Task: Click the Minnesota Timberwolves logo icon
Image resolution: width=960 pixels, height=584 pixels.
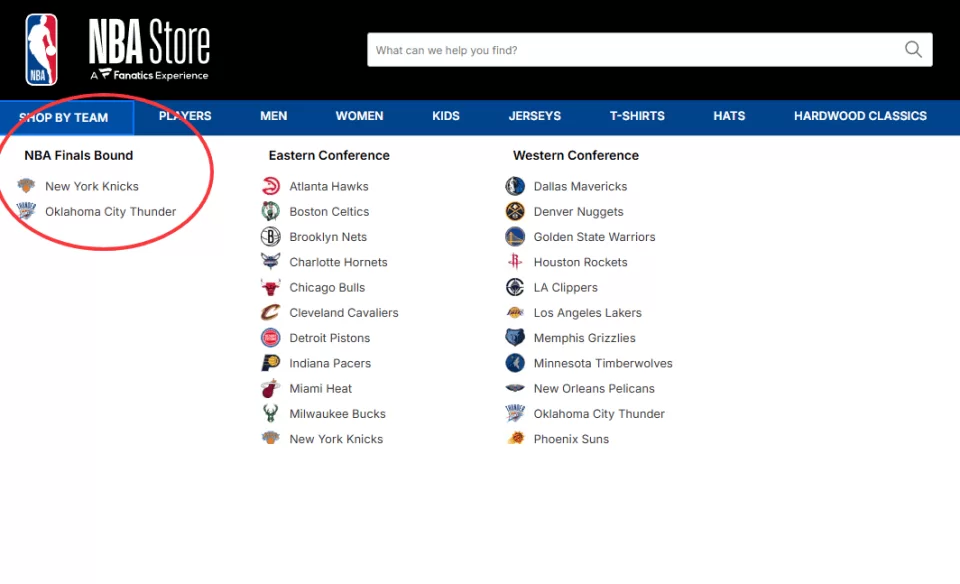Action: (x=515, y=363)
